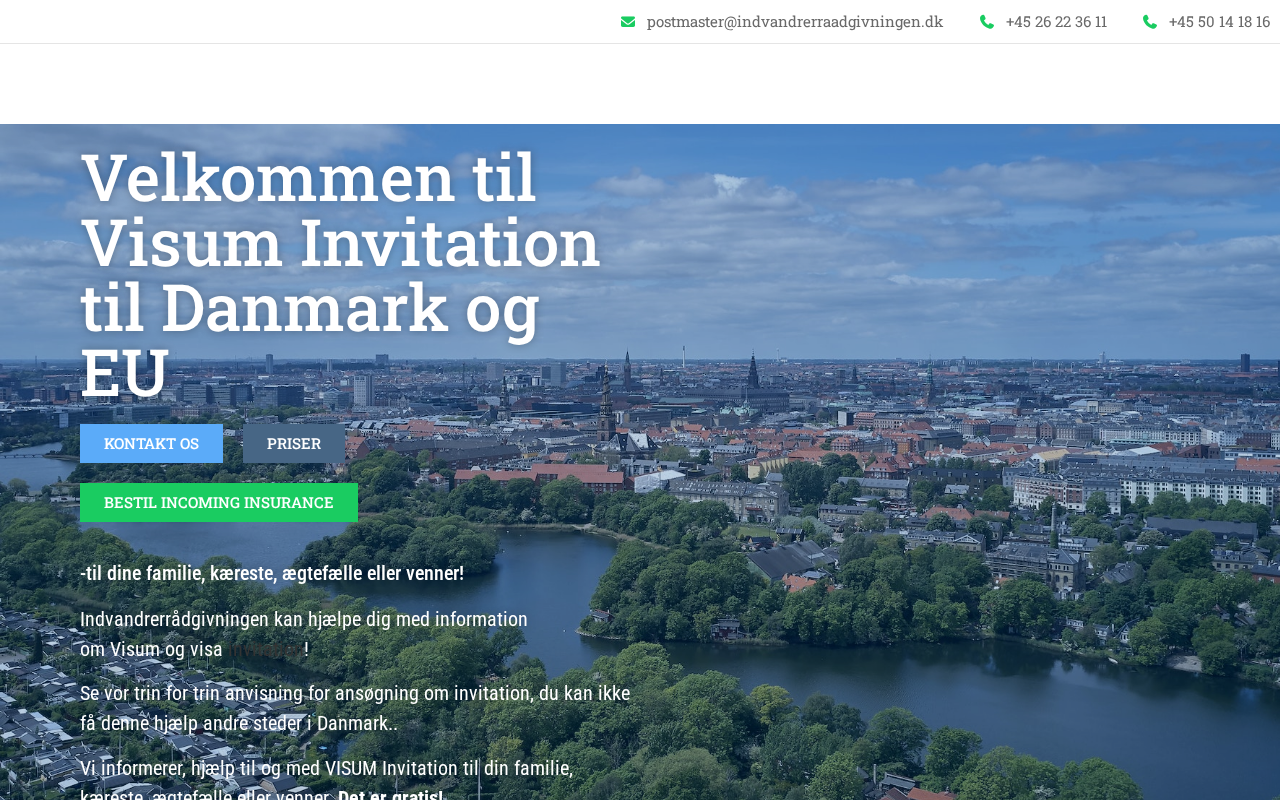Click the bold tagline '-til dine familie, kæreste'
The height and width of the screenshot is (800, 1280).
tap(272, 573)
